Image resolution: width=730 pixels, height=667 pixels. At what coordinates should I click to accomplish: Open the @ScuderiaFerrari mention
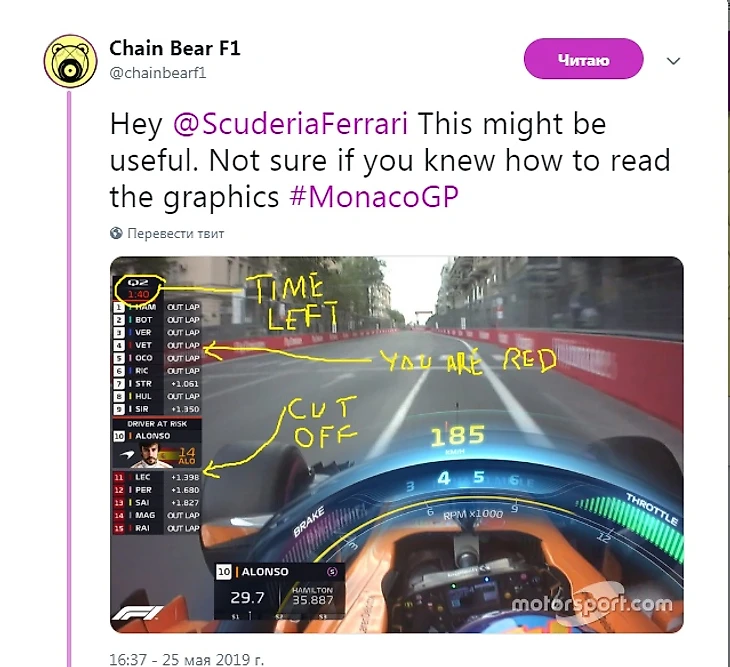[291, 124]
